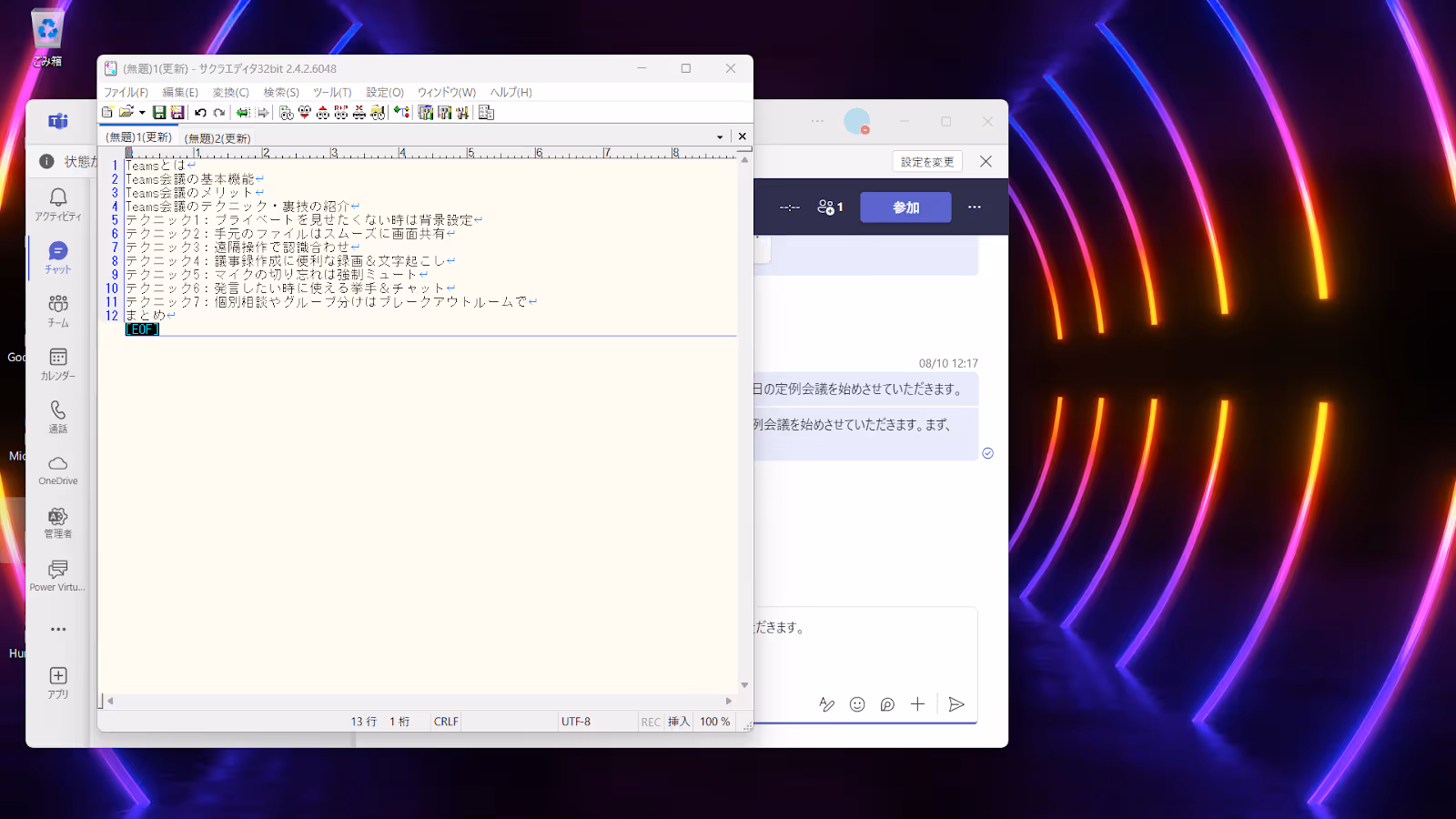Open Teams Calendar (カレンダー) icon

coord(58,364)
